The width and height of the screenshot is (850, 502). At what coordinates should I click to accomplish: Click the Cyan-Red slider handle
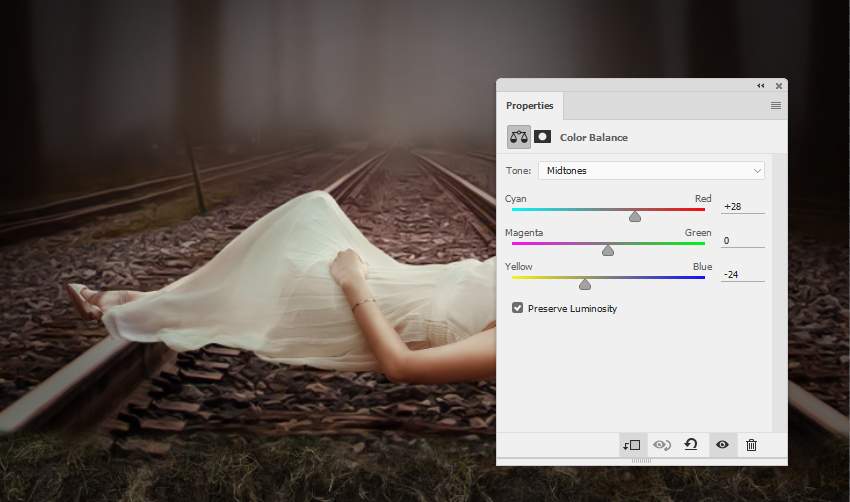(x=635, y=216)
